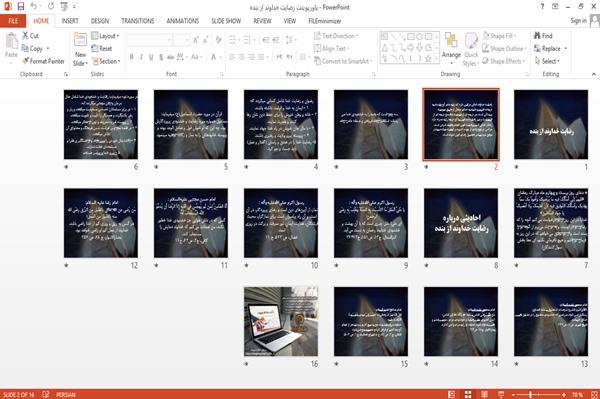Click the Save icon in quick access toolbar

click(x=21, y=6)
